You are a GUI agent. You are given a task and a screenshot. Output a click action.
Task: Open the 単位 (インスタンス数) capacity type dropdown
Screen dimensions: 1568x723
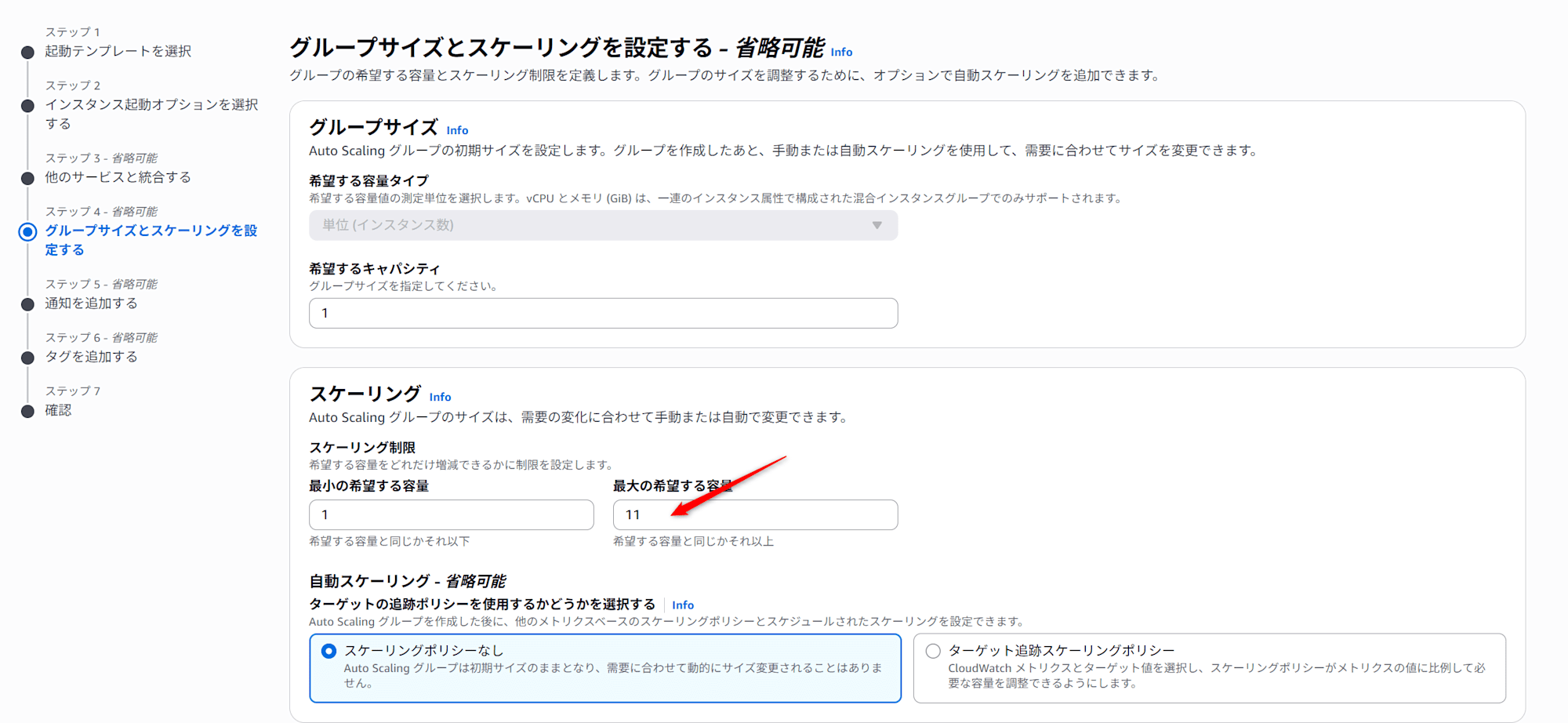point(603,225)
